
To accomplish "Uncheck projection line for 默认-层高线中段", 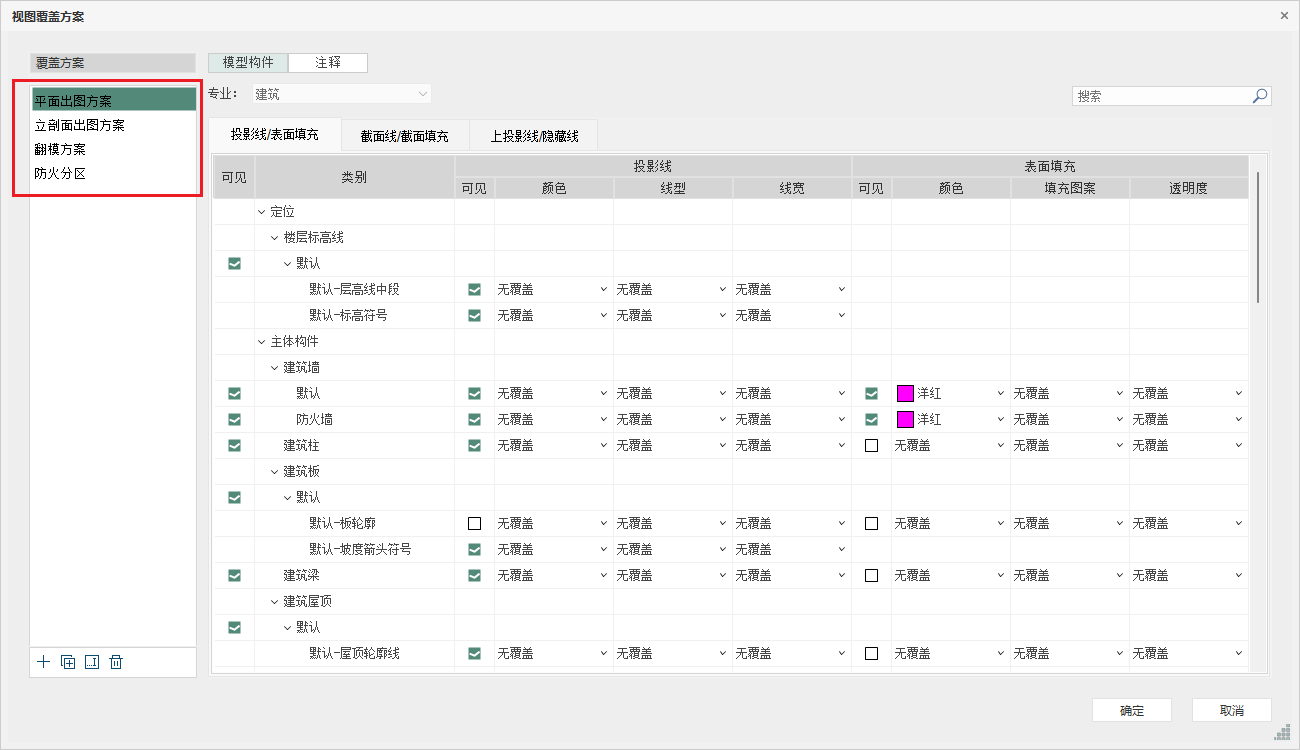I will click(x=475, y=289).
